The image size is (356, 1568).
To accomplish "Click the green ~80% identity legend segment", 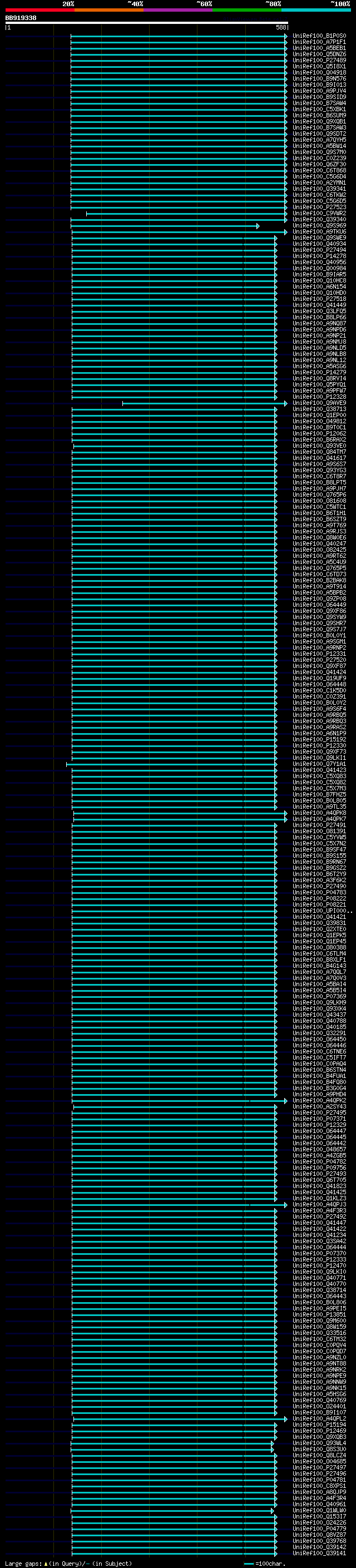I will point(247,10).
